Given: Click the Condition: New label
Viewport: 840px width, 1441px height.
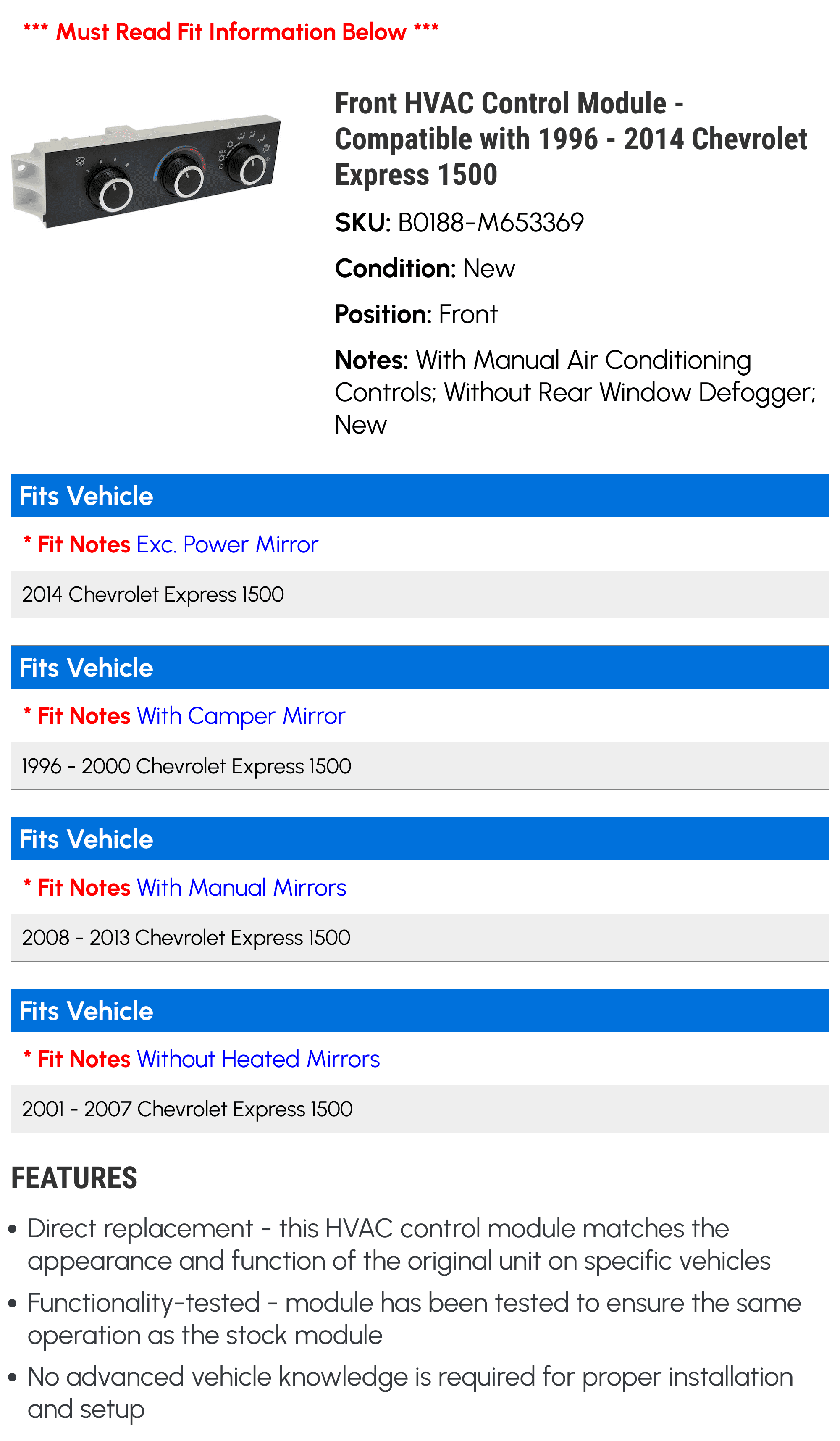Looking at the screenshot, I should click(425, 268).
